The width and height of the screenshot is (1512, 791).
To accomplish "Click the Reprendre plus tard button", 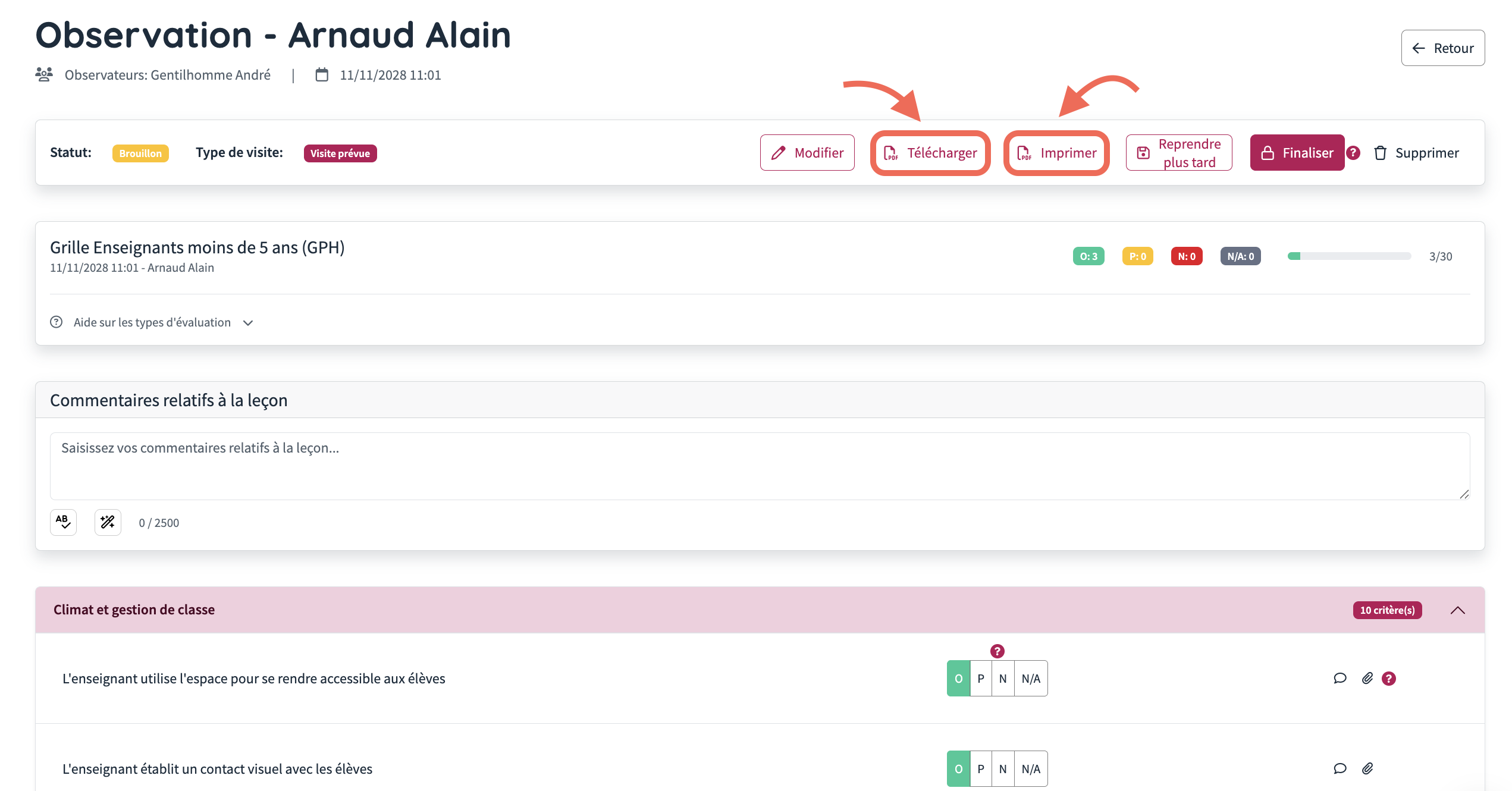I will (1179, 153).
